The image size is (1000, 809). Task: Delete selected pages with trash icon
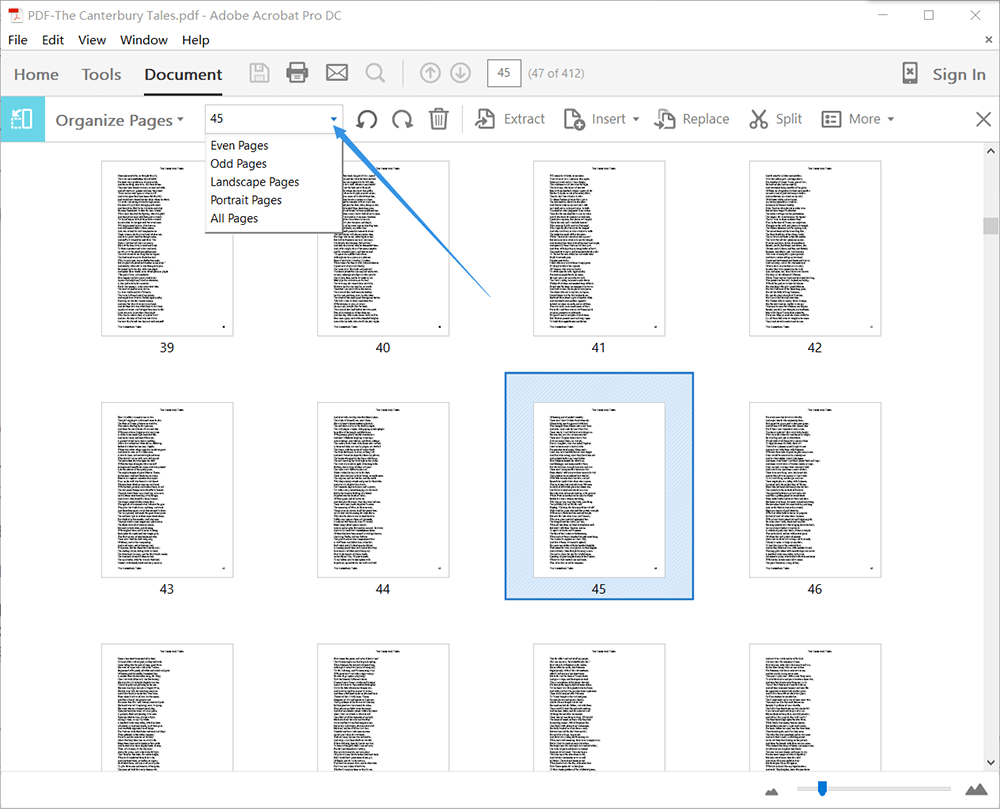(438, 119)
